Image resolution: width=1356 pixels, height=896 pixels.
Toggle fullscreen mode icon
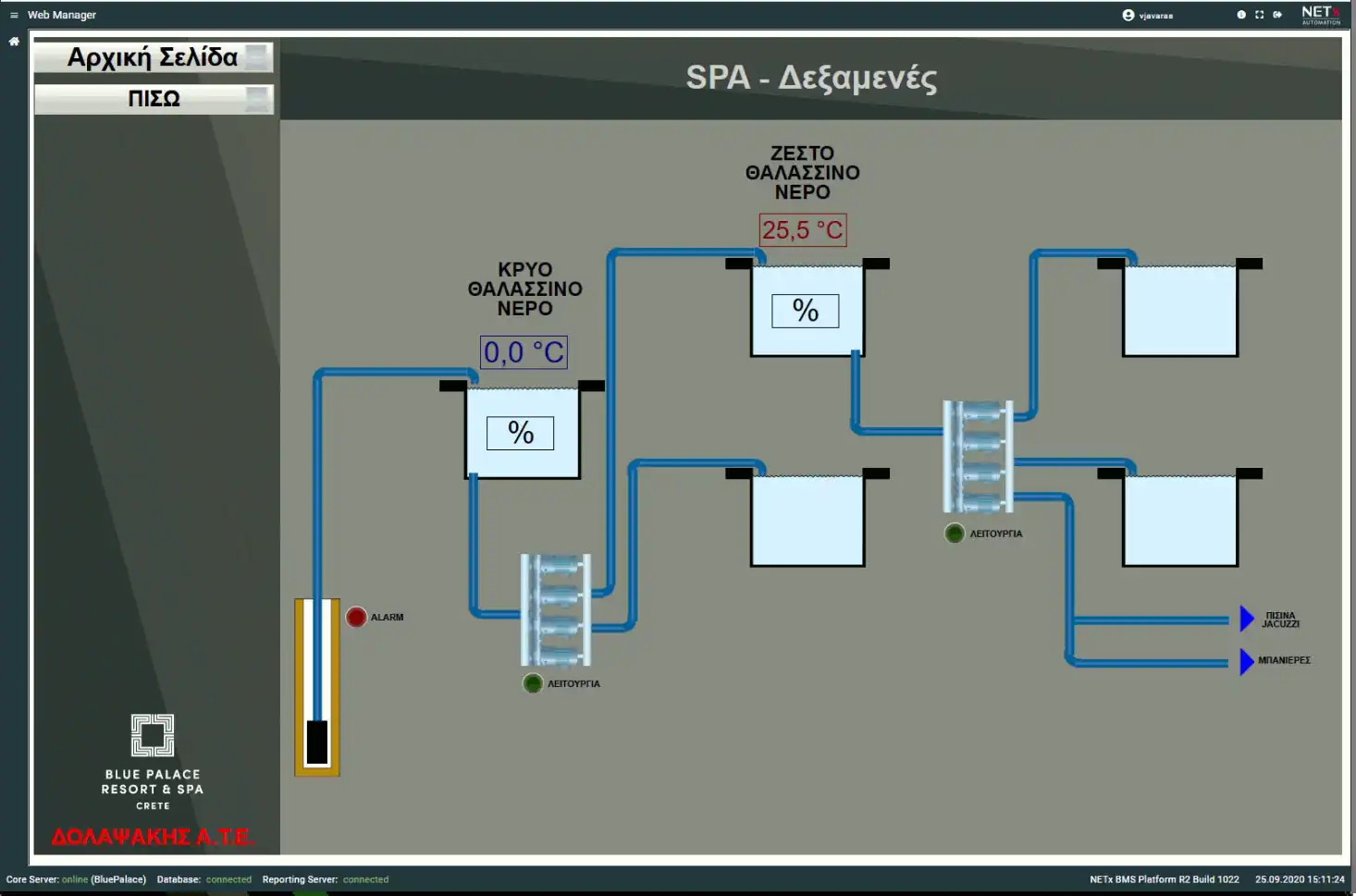1259,15
